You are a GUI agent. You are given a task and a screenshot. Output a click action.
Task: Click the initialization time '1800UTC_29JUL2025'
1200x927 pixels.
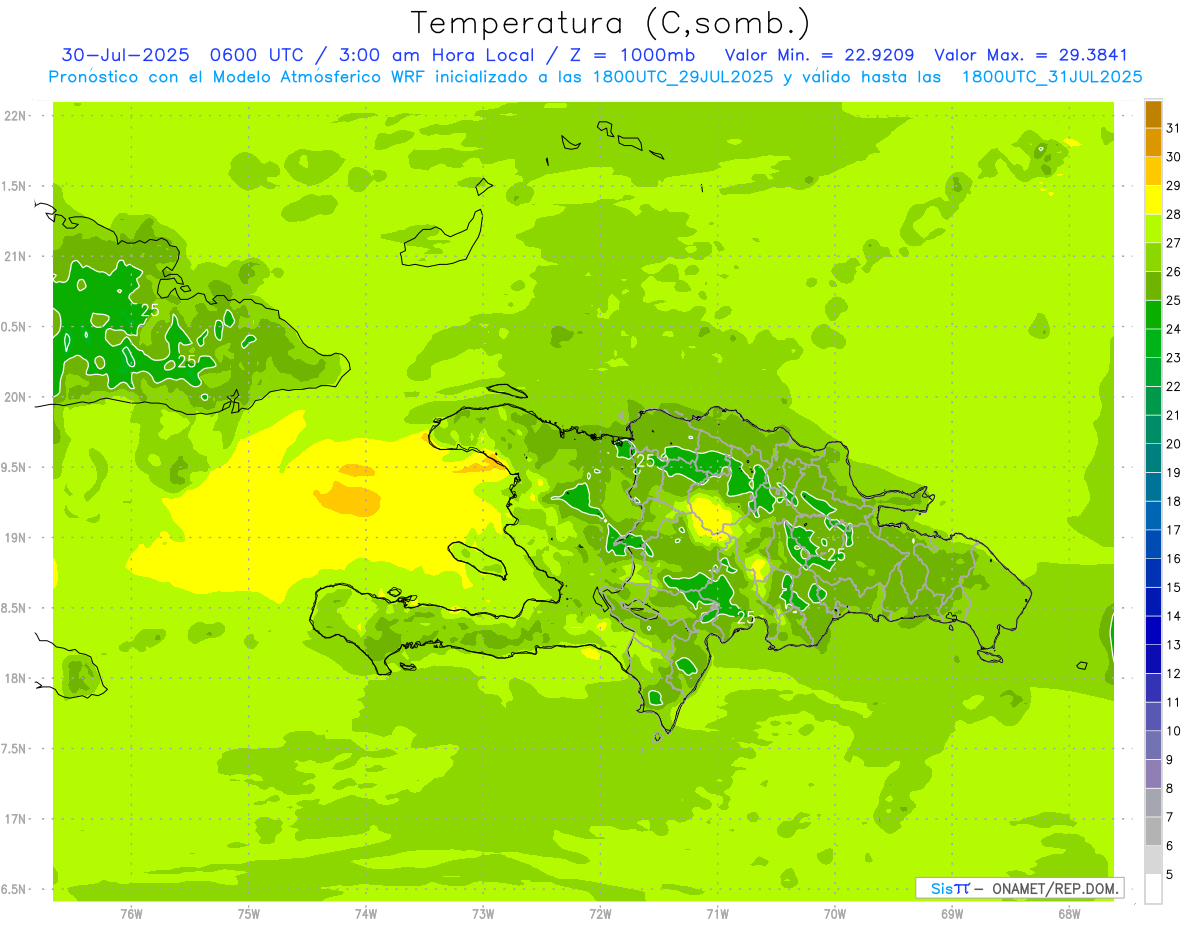(x=683, y=77)
